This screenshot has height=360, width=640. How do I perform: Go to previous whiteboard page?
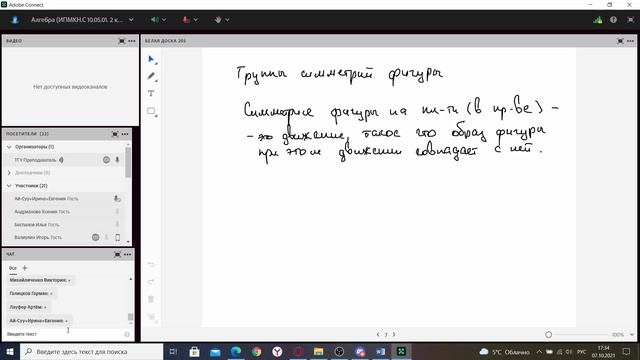pyautogui.click(x=378, y=334)
